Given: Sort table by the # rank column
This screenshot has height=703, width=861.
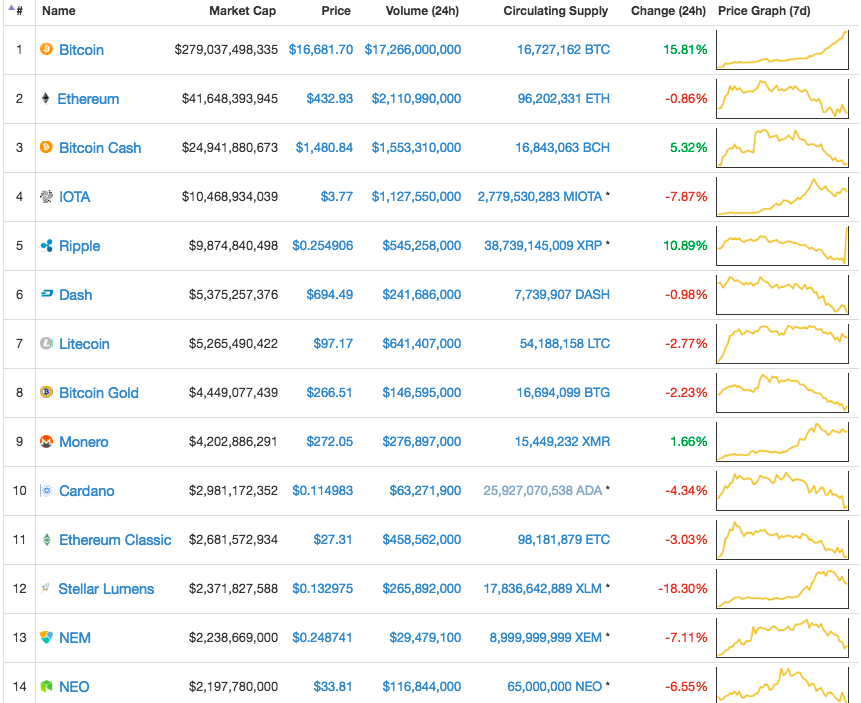Looking at the screenshot, I should [x=19, y=11].
